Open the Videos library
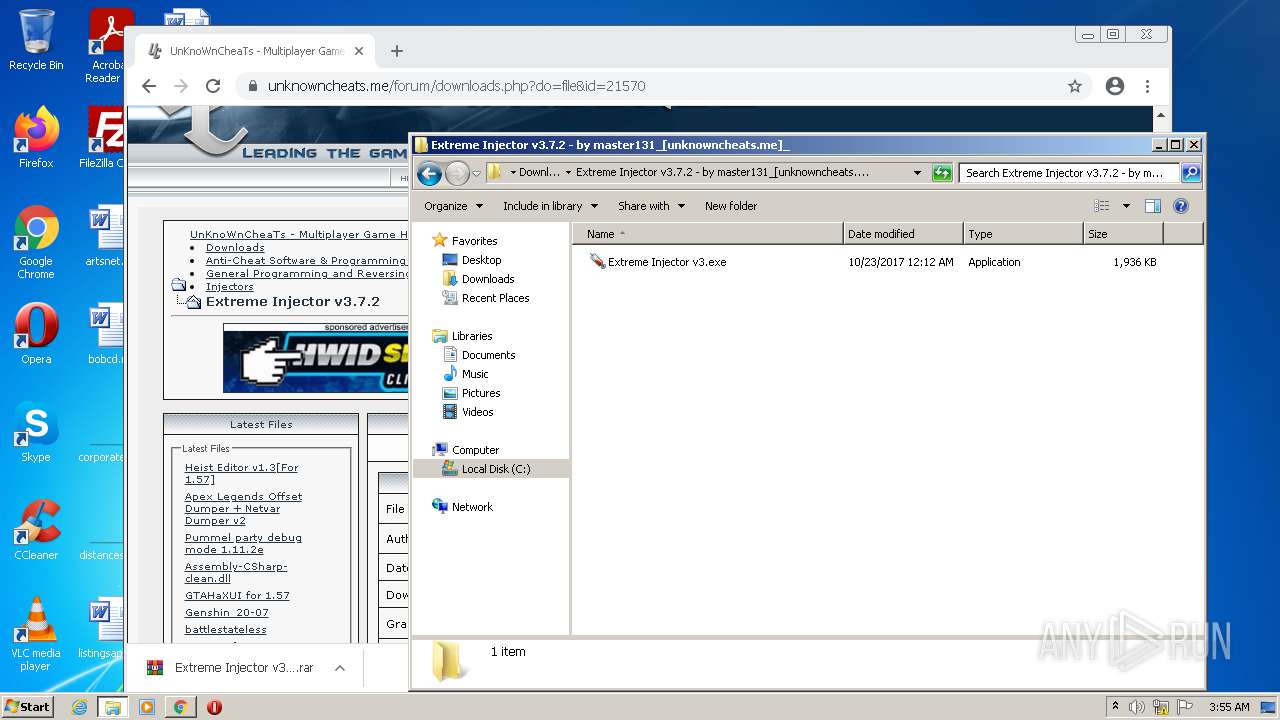 point(477,412)
